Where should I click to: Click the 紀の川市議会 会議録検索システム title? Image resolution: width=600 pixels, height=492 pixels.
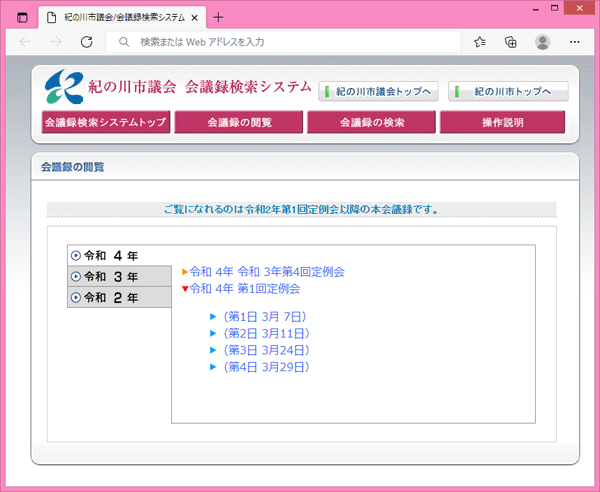coord(200,87)
